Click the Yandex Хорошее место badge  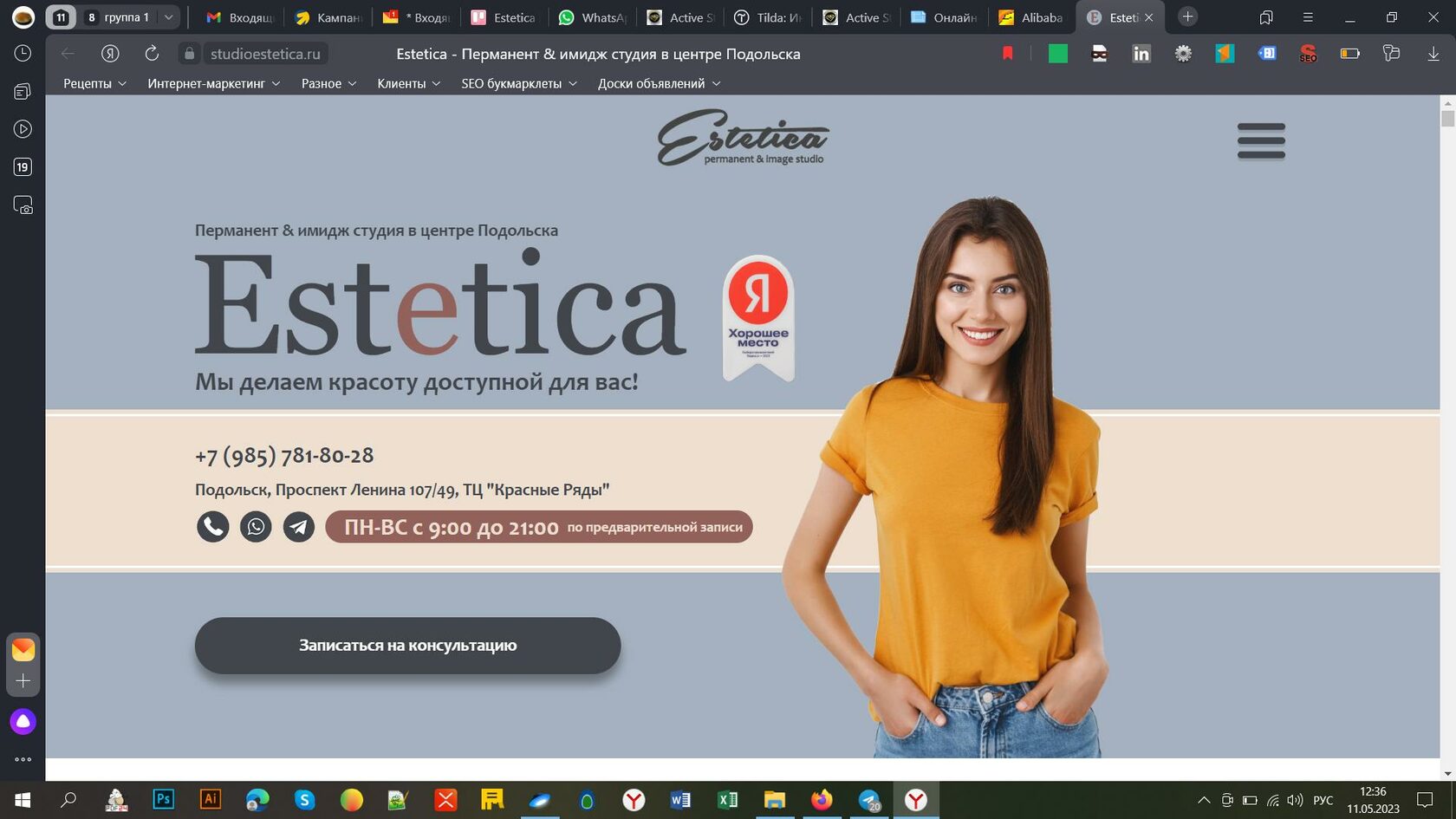(758, 317)
